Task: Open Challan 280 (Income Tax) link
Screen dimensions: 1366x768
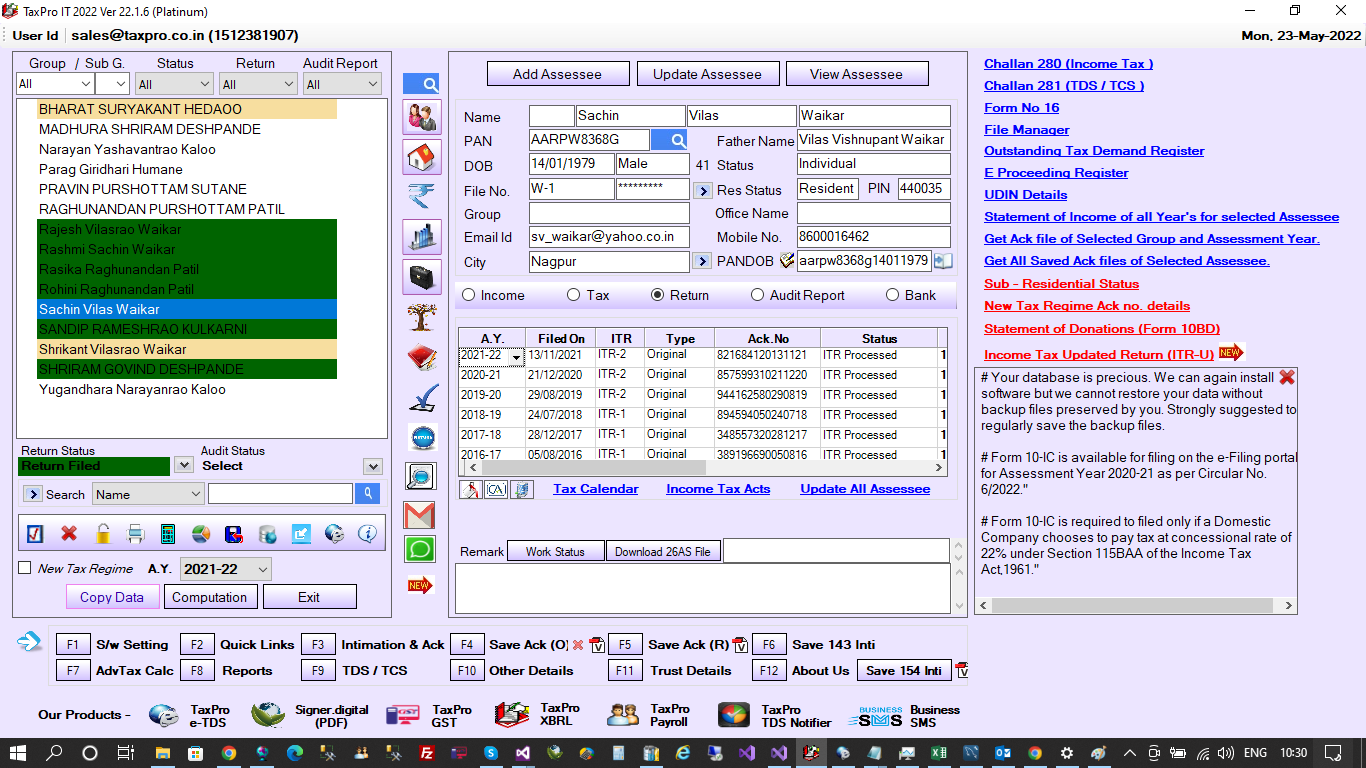Action: tap(1069, 64)
